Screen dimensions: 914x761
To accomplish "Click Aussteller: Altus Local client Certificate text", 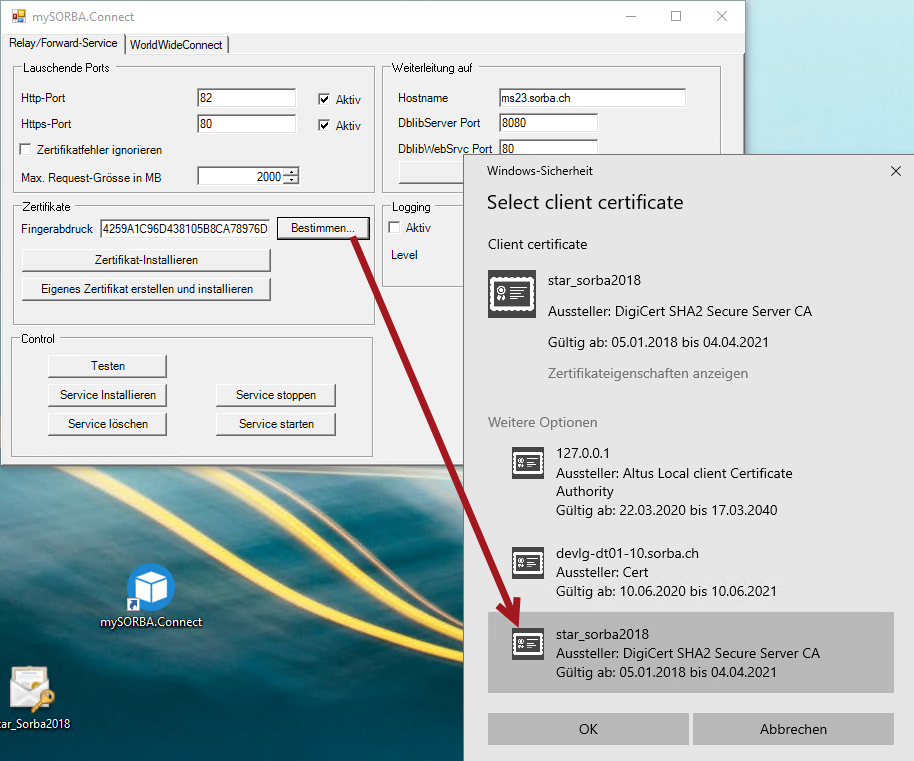I will (x=674, y=482).
